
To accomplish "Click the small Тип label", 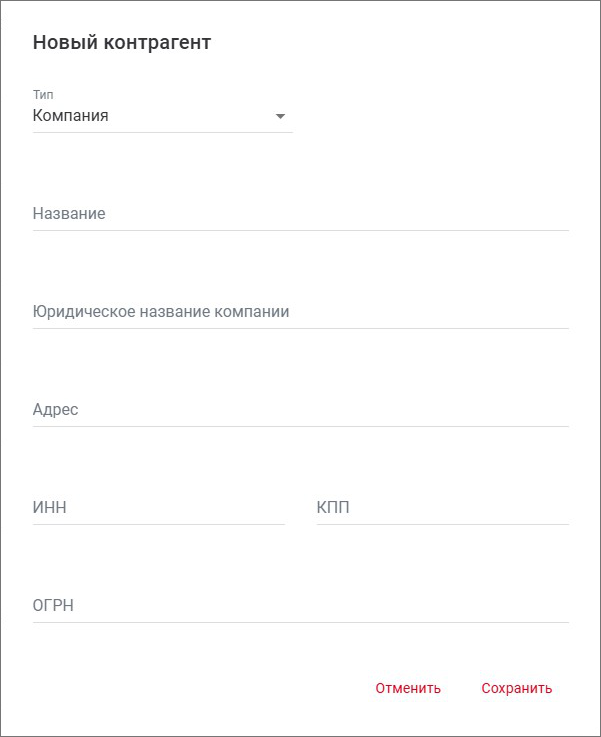I will tap(43, 95).
